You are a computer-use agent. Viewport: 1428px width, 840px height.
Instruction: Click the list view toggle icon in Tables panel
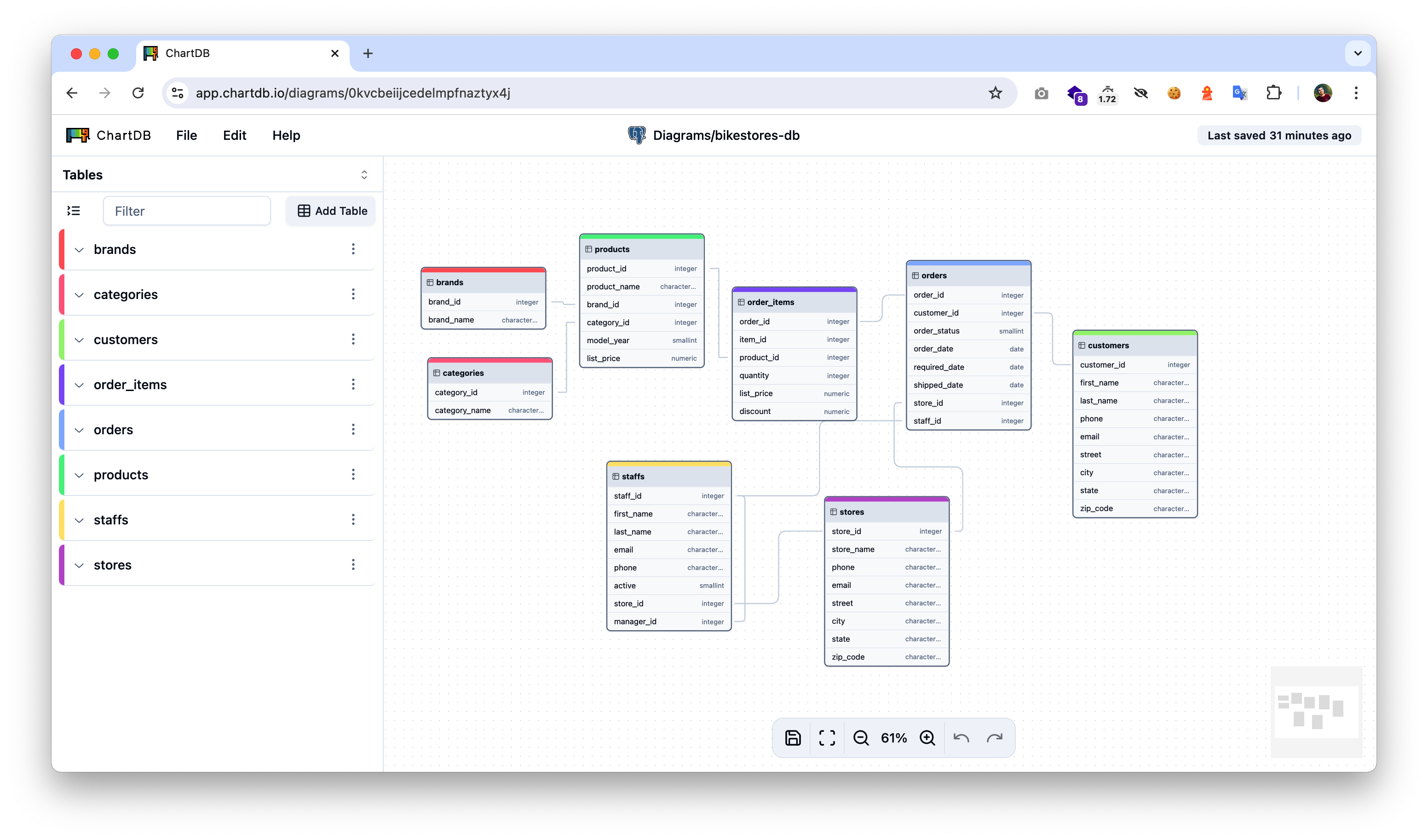coord(75,211)
